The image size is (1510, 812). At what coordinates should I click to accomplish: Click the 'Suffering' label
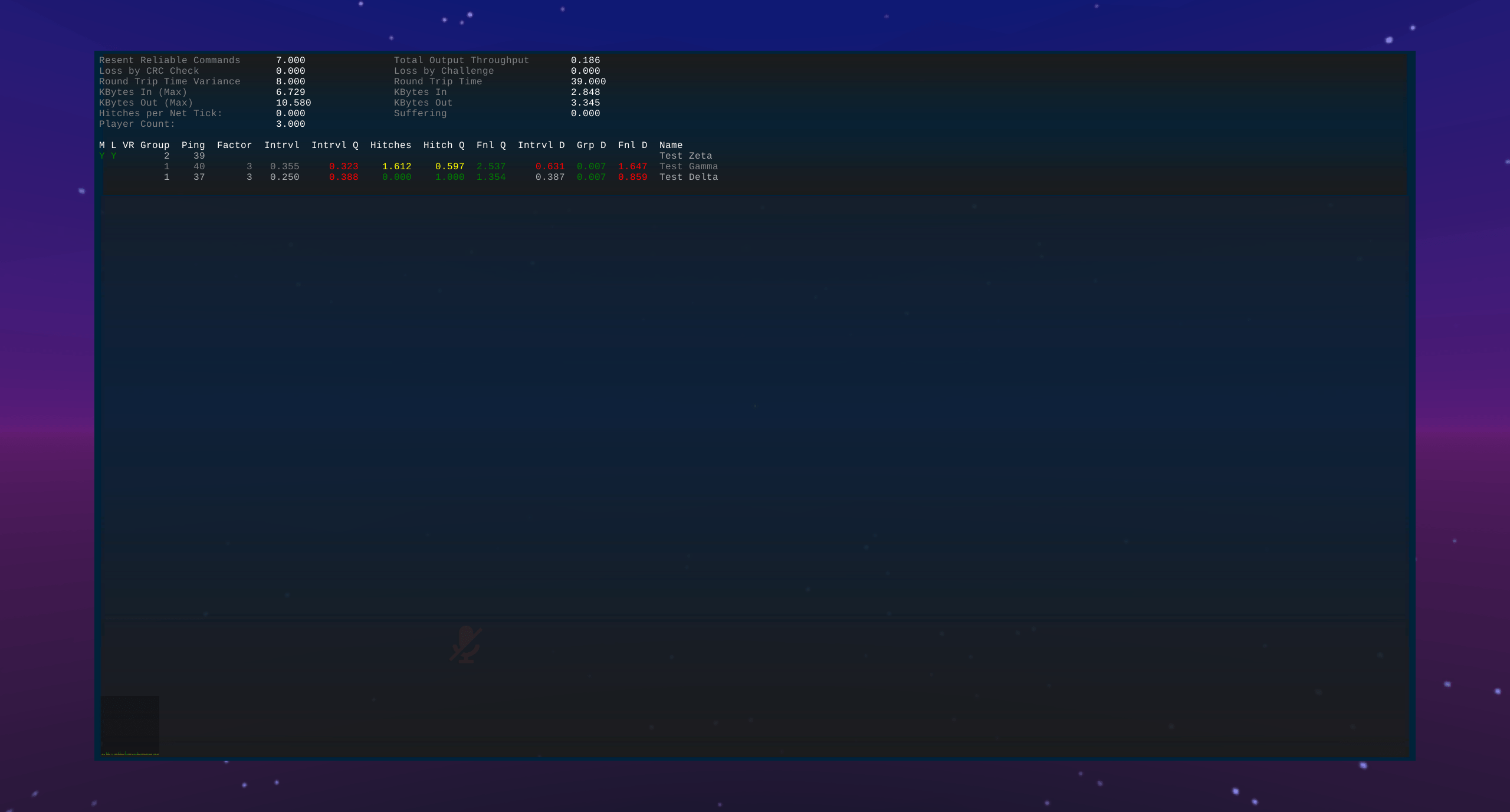[x=421, y=113]
